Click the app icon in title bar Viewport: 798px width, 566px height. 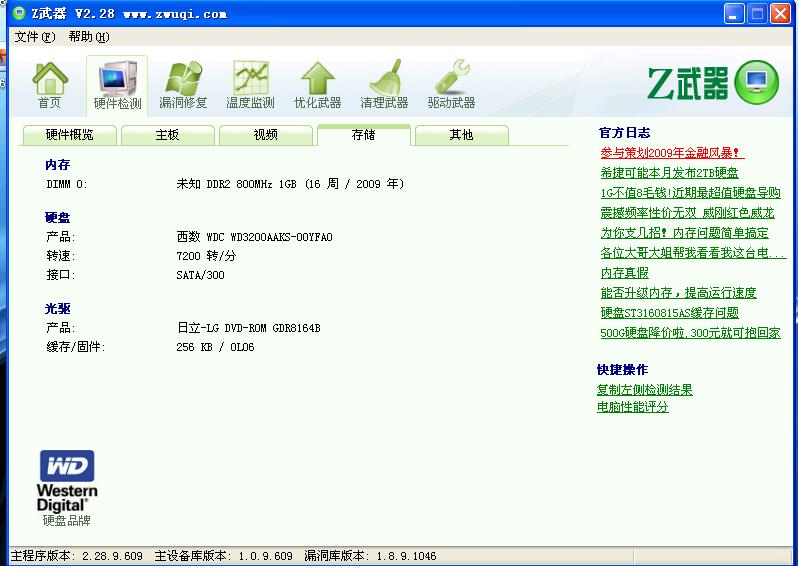[18, 13]
